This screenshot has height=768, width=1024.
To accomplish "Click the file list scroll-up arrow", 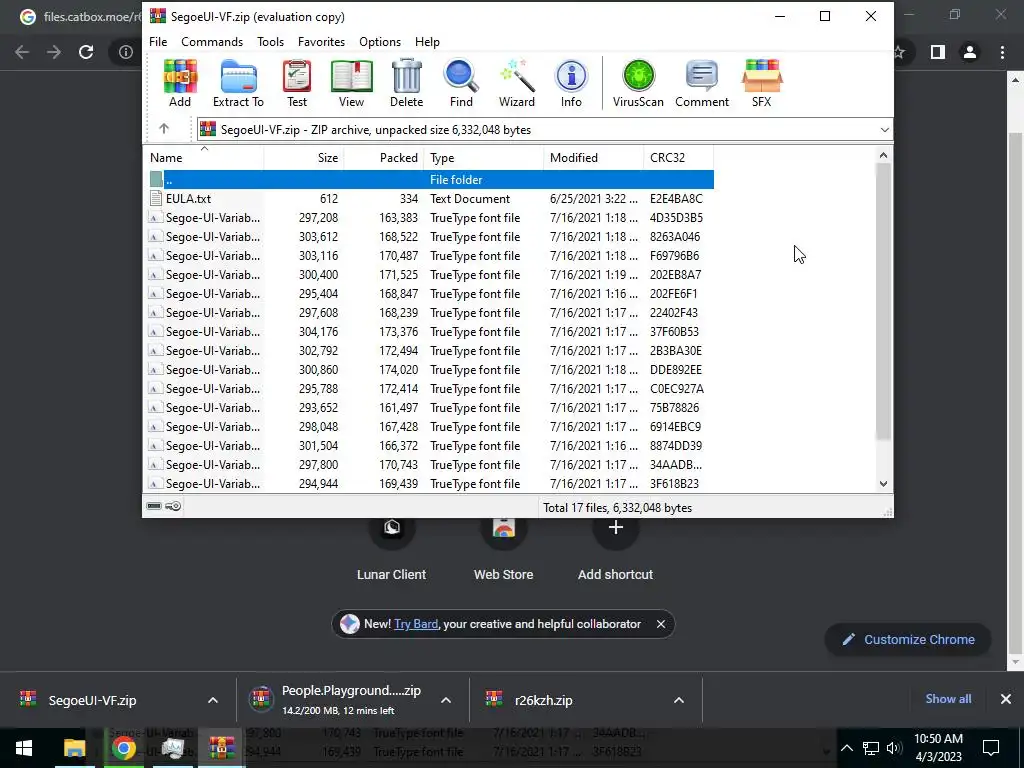I will [883, 155].
